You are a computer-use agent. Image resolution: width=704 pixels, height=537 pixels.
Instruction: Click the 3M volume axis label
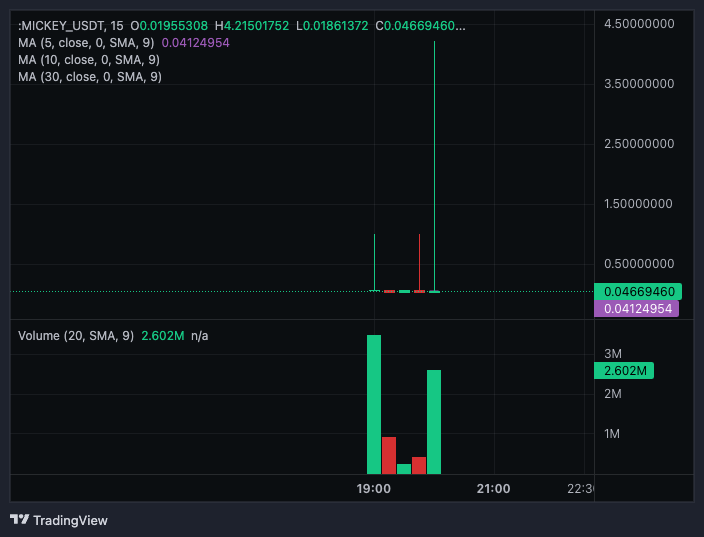(613, 354)
